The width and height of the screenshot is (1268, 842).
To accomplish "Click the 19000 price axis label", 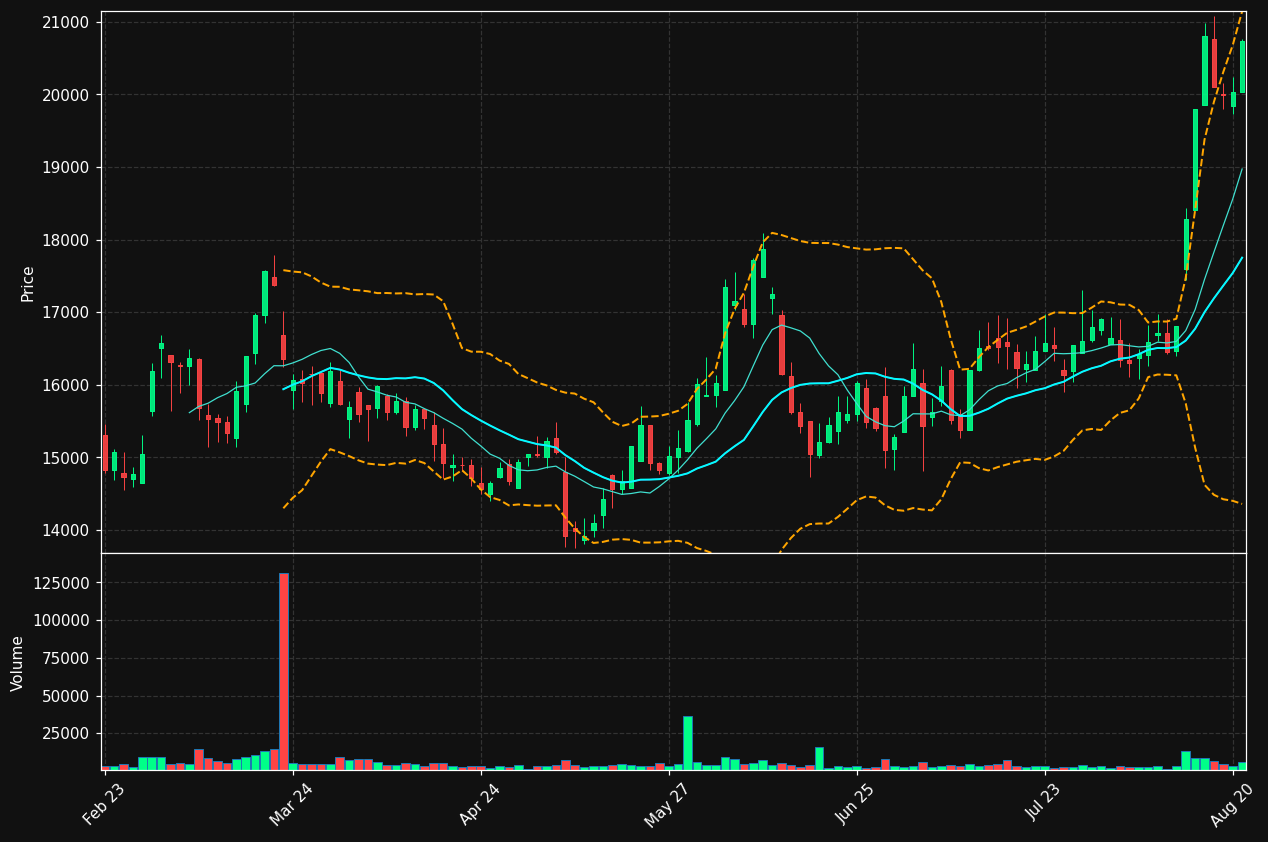I will (67, 167).
